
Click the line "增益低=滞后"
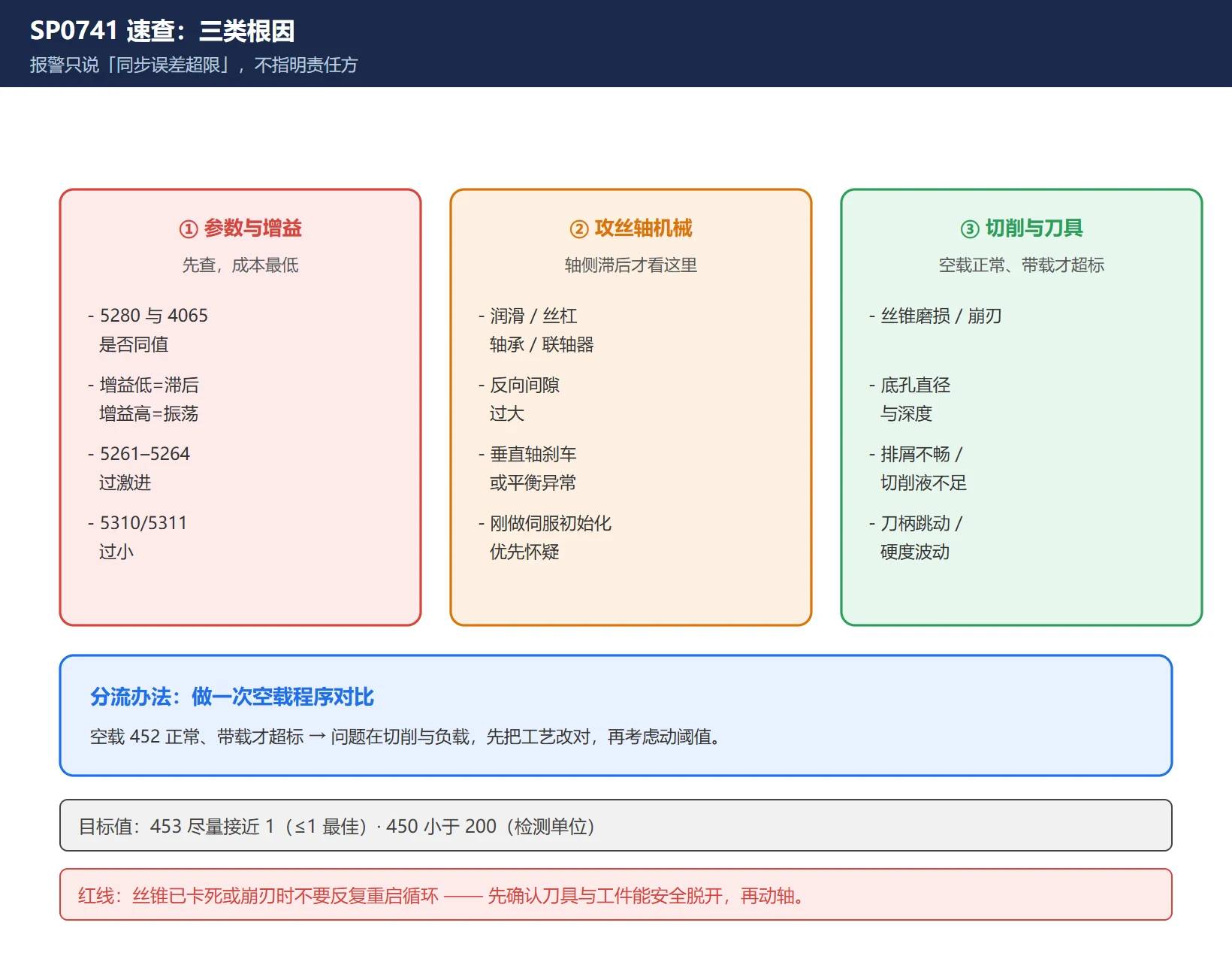click(x=149, y=385)
